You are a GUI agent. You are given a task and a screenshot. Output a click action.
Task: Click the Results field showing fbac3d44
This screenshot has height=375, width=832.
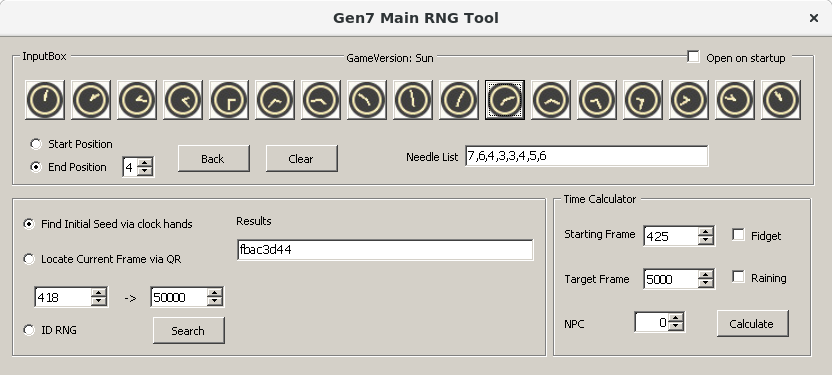[385, 250]
